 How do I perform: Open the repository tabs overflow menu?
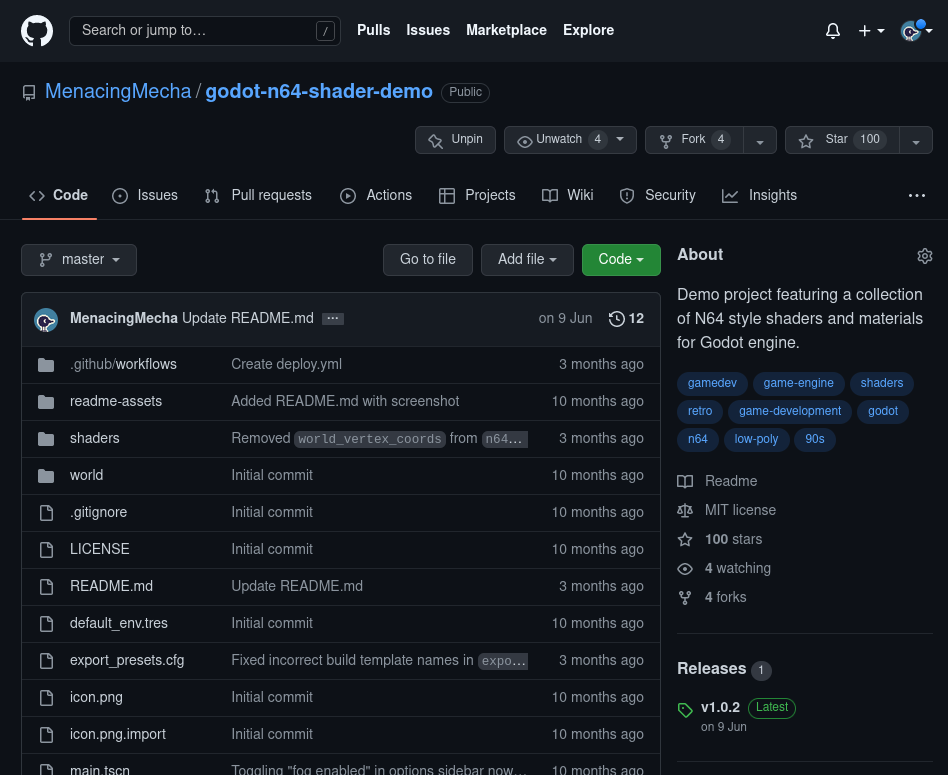[x=917, y=195]
